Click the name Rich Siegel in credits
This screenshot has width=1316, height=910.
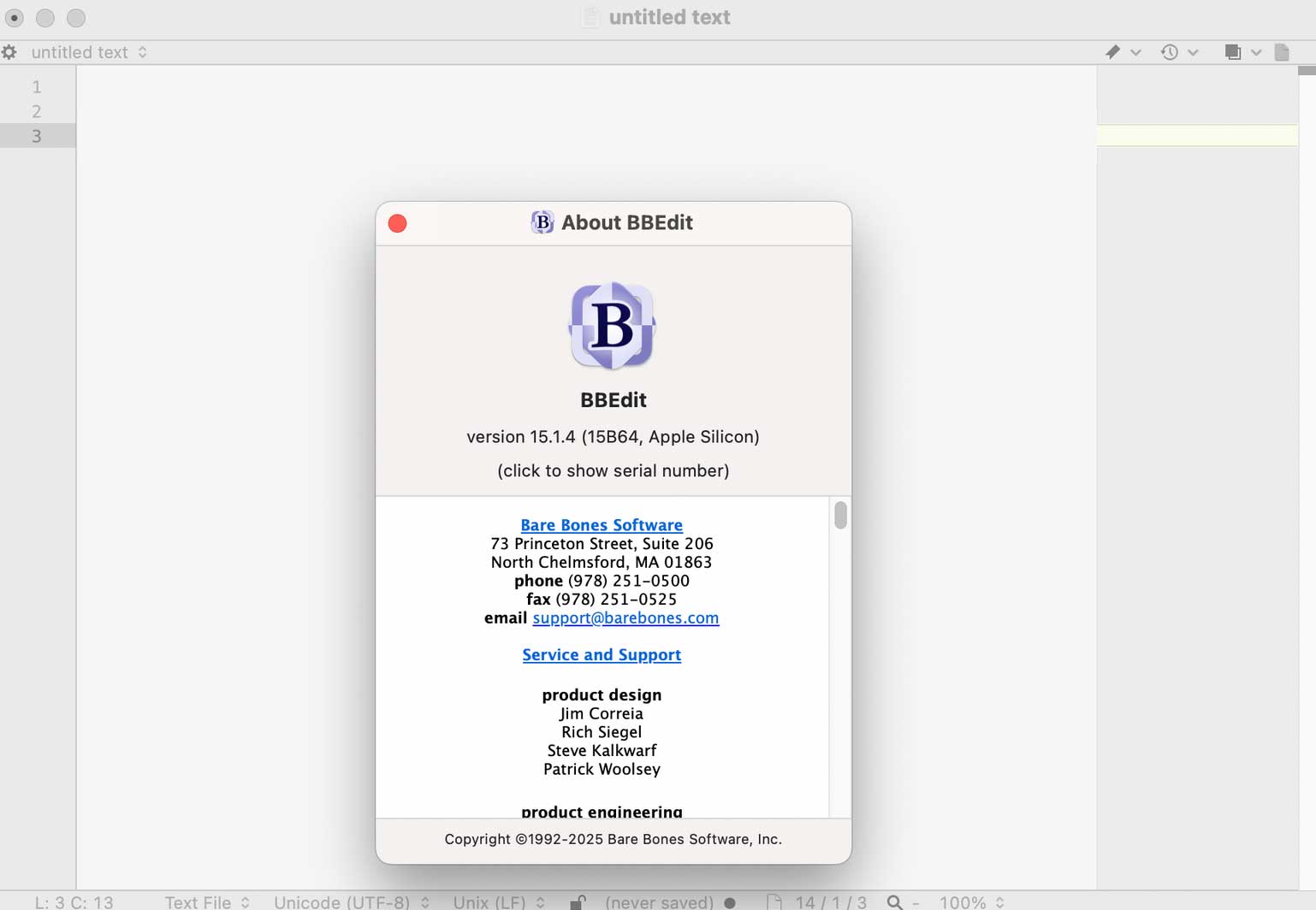click(602, 732)
